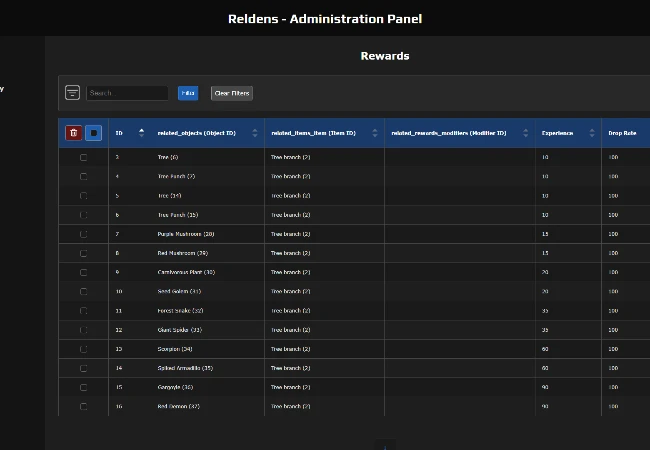Click the 'Tree (14)' object cell
This screenshot has height=450, width=650.
170,196
